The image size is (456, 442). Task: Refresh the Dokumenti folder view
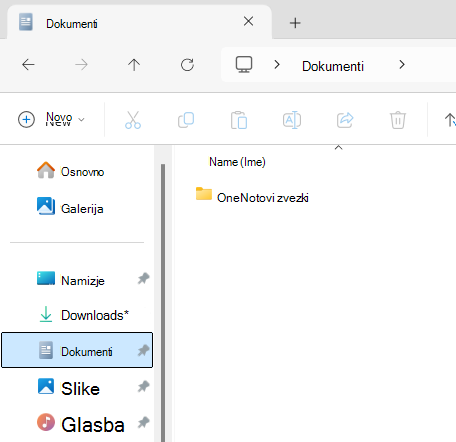tap(187, 65)
